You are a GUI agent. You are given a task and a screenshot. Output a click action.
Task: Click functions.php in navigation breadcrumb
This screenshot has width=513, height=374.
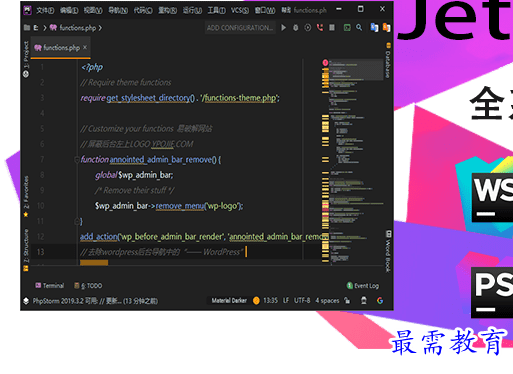(73, 28)
